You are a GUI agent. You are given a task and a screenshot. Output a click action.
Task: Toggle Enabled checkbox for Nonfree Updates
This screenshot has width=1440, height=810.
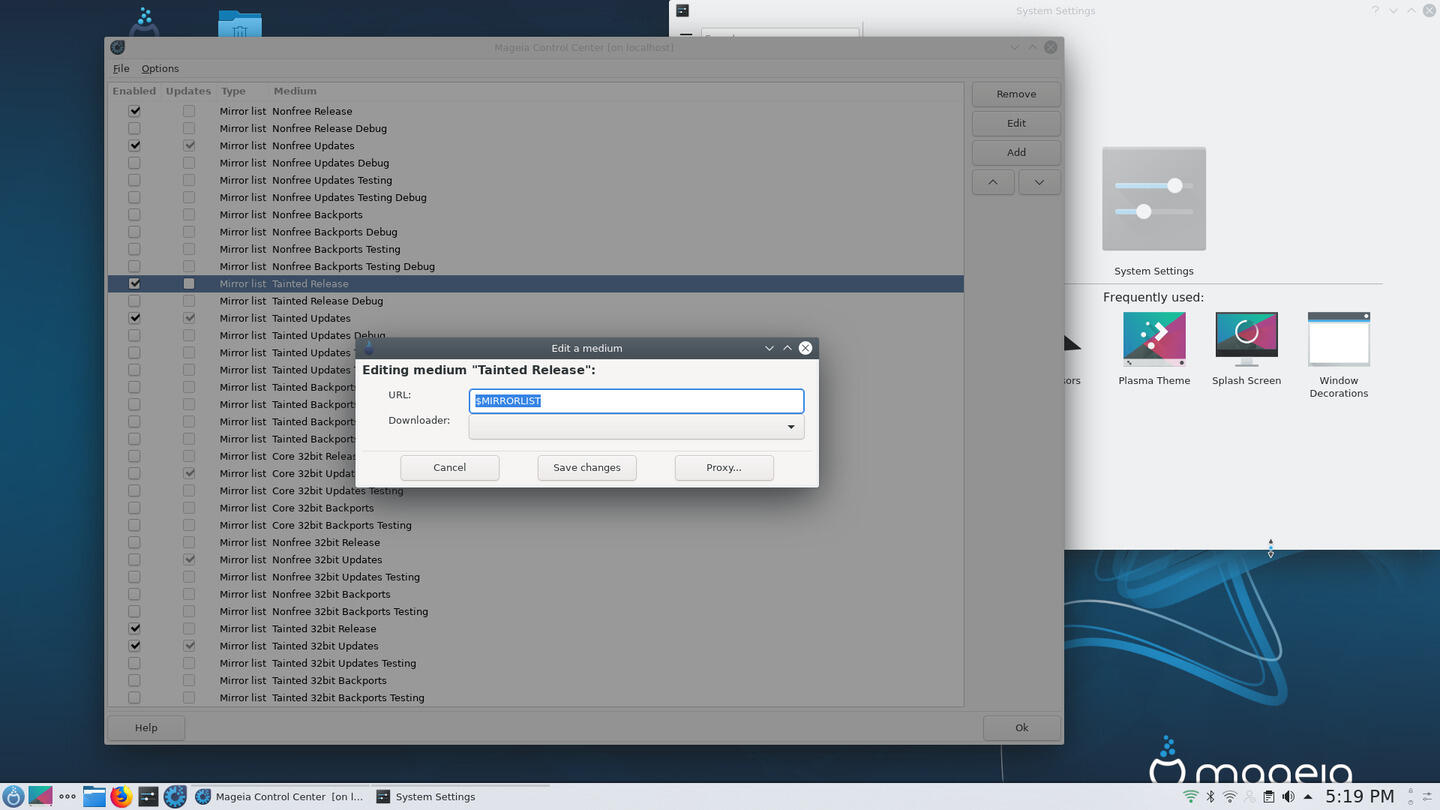click(x=134, y=146)
